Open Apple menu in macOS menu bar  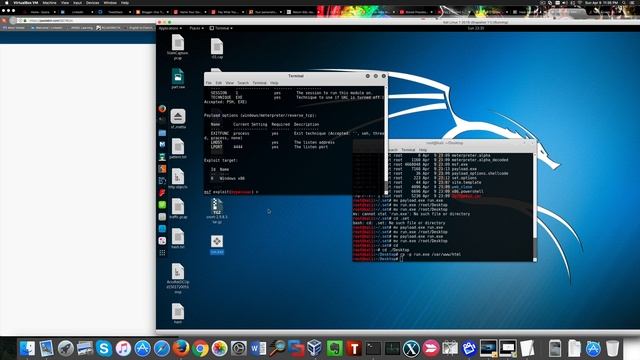pyautogui.click(x=7, y=2)
